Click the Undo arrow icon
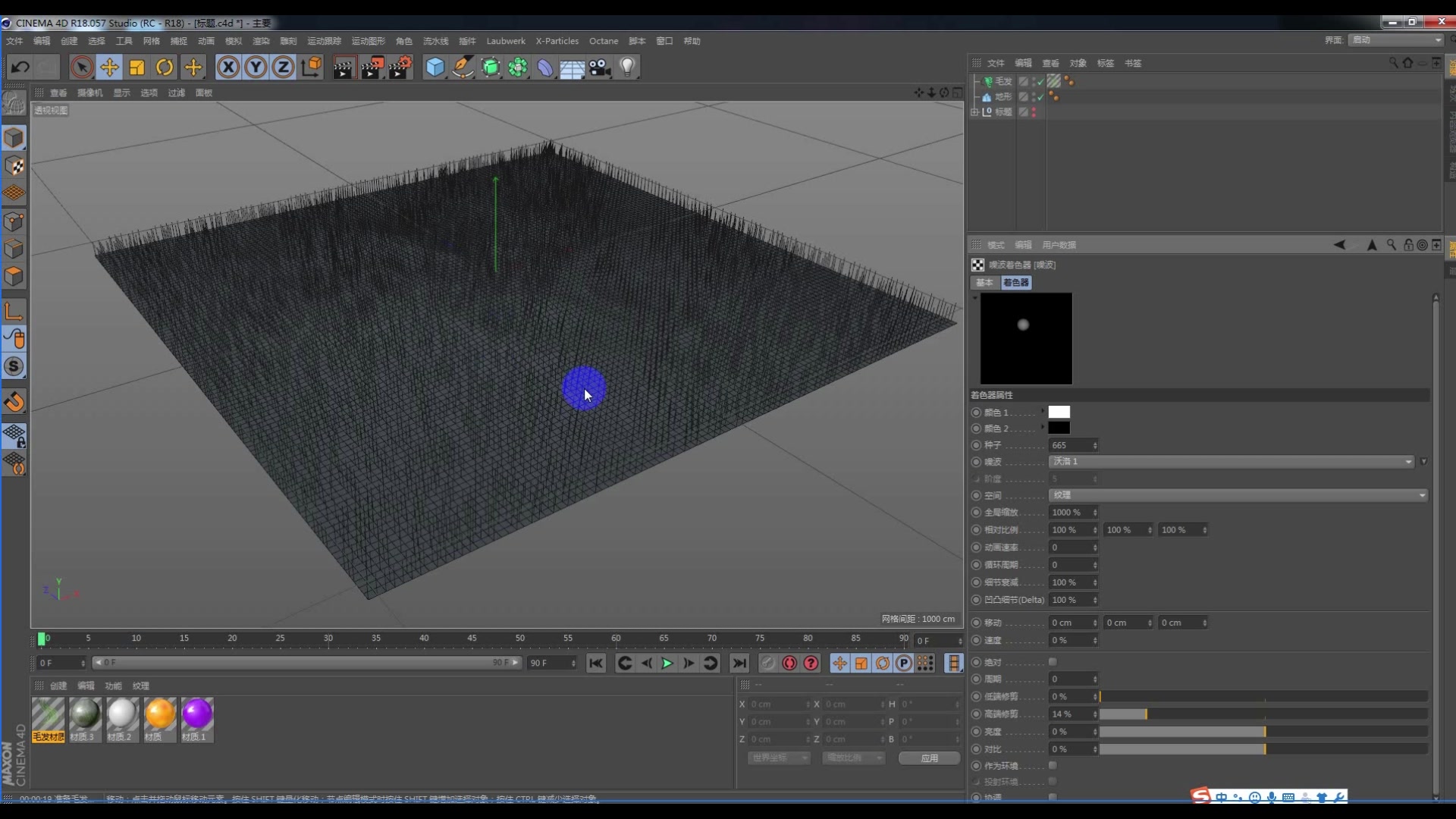The width and height of the screenshot is (1456, 819). point(20,67)
